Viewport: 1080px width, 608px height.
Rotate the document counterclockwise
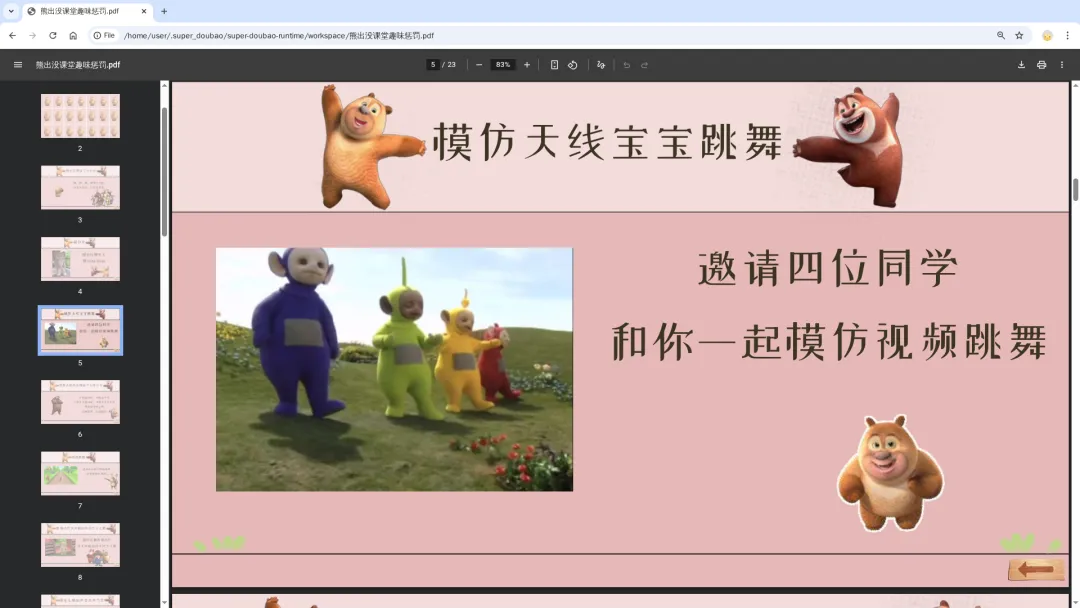[572, 65]
